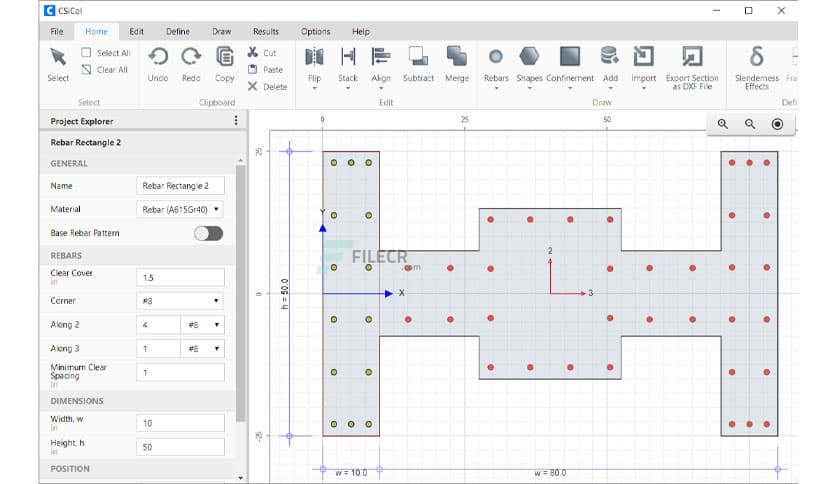
Task: Expand the Rebars dropdown arrow
Action: click(x=496, y=89)
